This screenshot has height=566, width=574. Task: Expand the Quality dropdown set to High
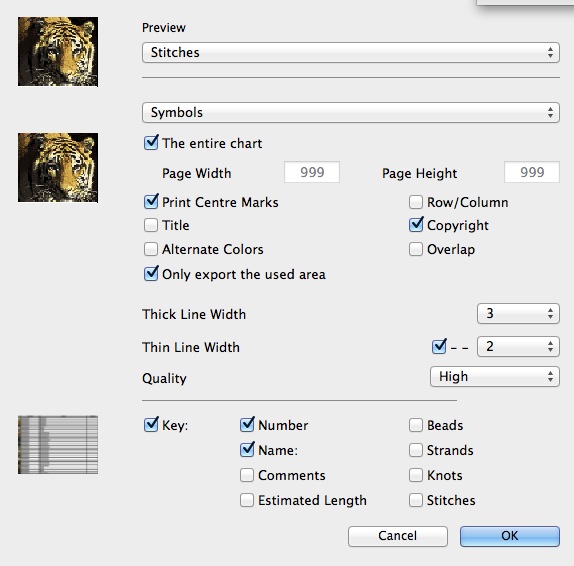coord(495,376)
